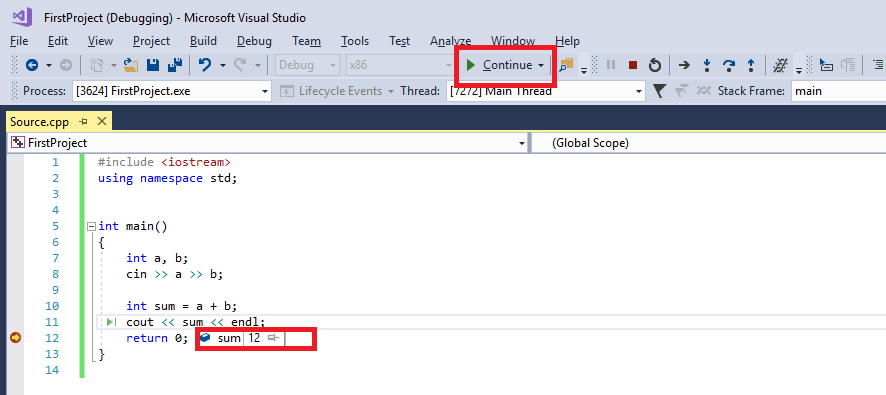Viewport: 886px width, 395px height.
Task: Open the Analyze menu
Action: [450, 41]
